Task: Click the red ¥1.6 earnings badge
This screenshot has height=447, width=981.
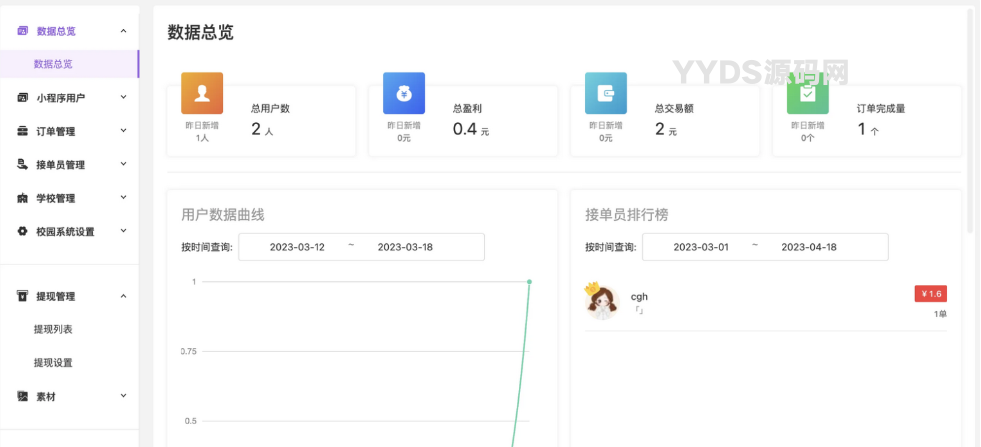Action: [930, 294]
